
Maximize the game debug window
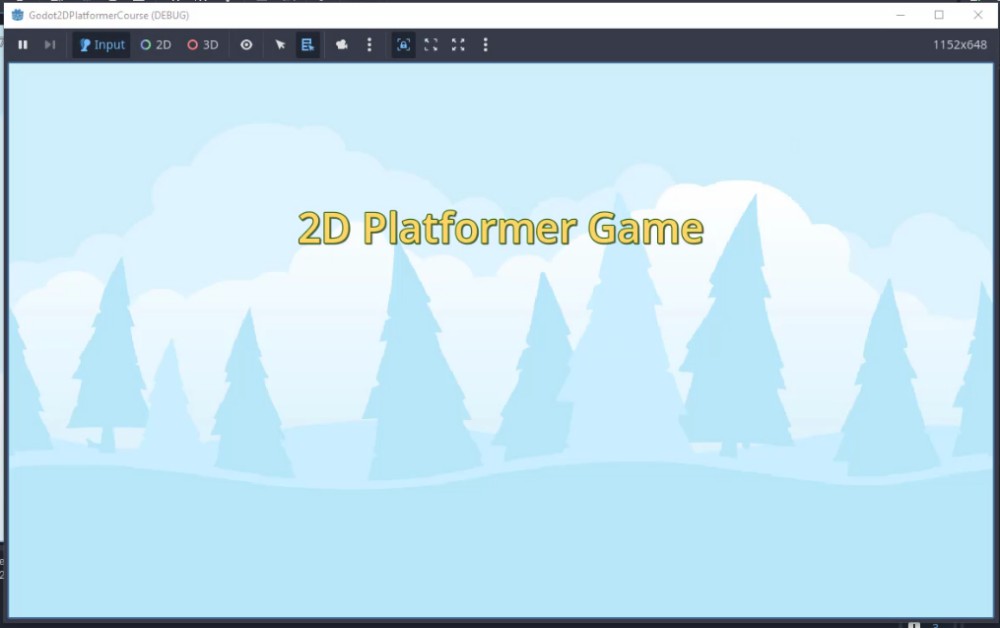[x=939, y=15]
